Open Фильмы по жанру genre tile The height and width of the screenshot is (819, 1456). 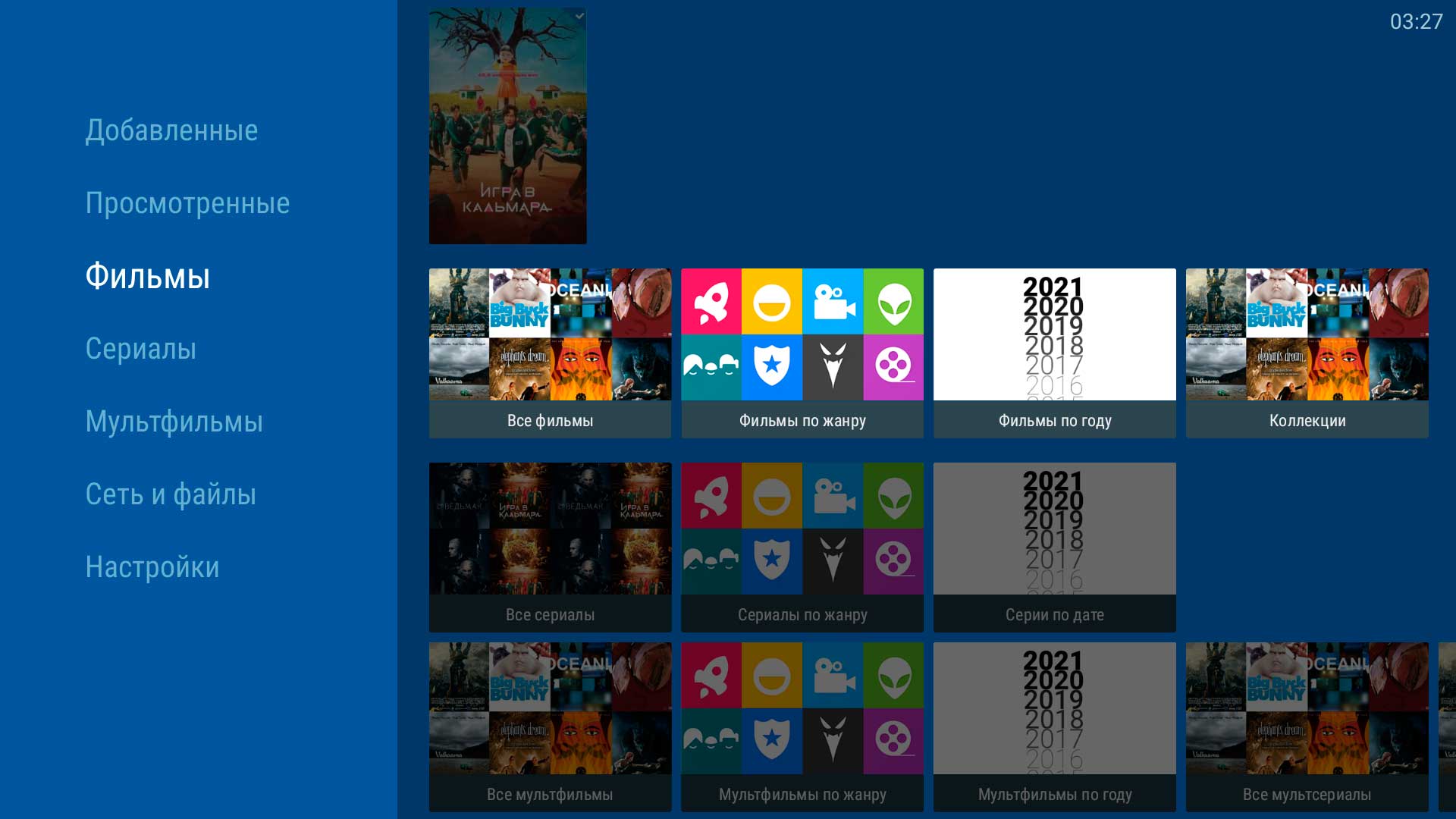(x=802, y=353)
